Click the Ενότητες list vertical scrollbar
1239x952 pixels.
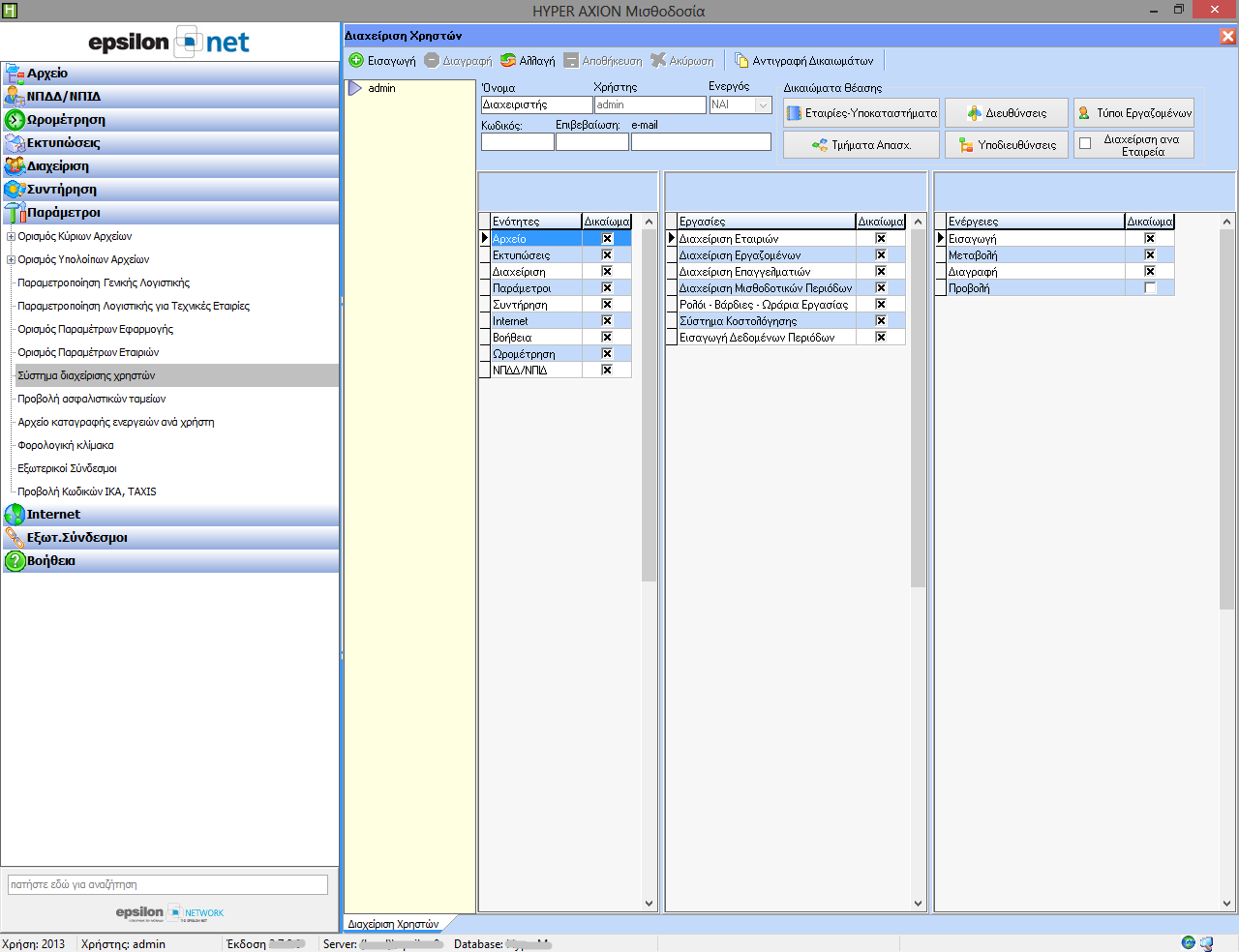click(649, 406)
